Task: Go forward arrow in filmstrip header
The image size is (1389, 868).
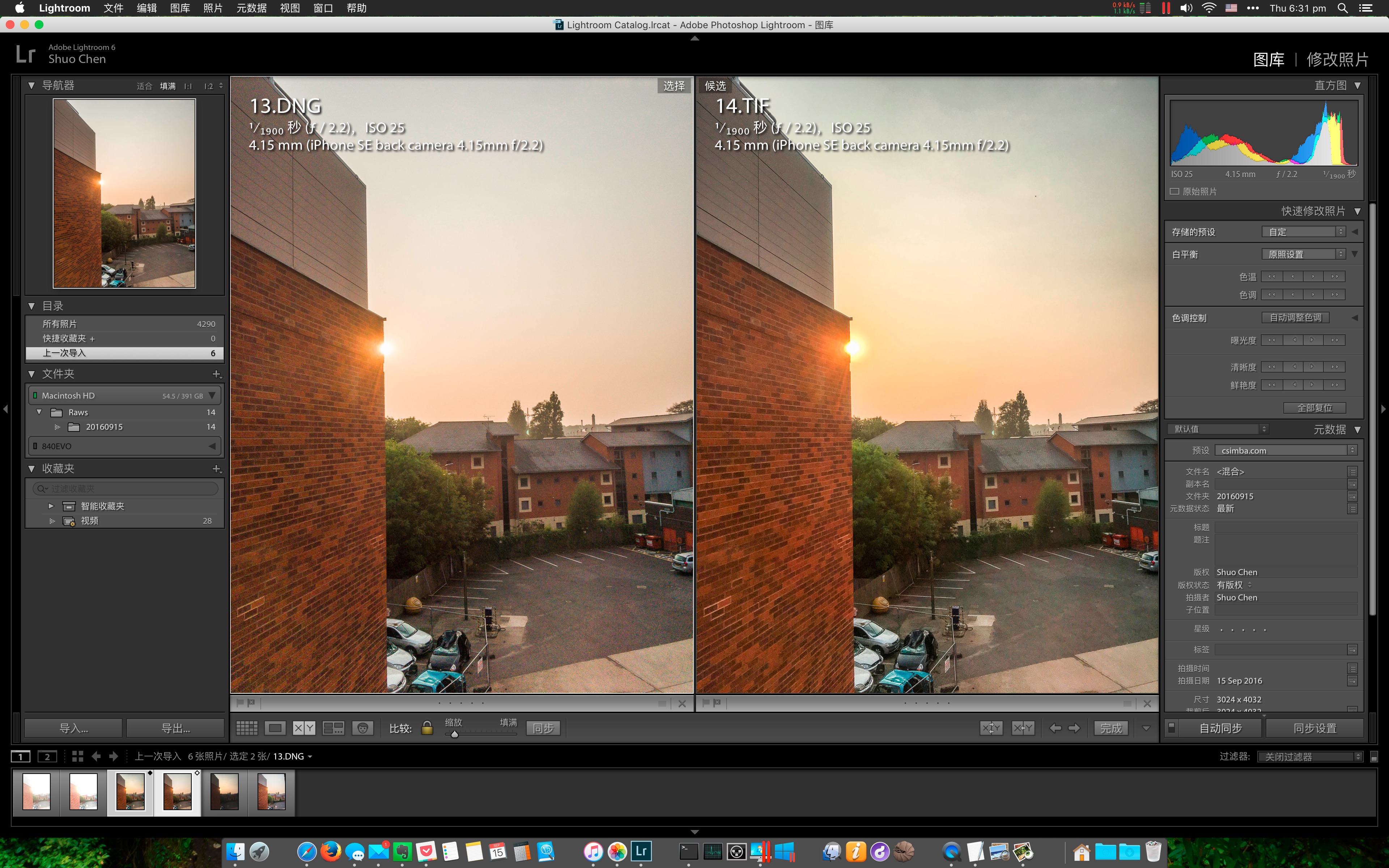Action: coord(114,756)
